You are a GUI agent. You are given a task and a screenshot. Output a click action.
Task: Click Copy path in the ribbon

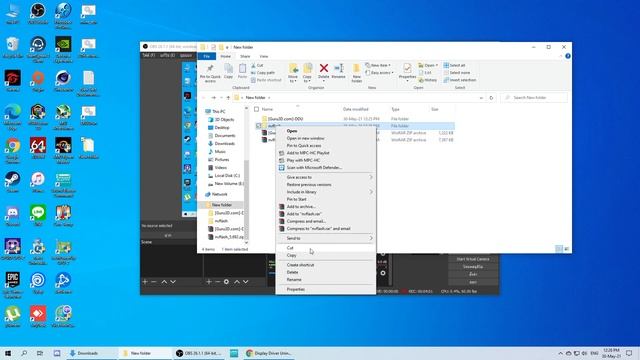pos(263,73)
